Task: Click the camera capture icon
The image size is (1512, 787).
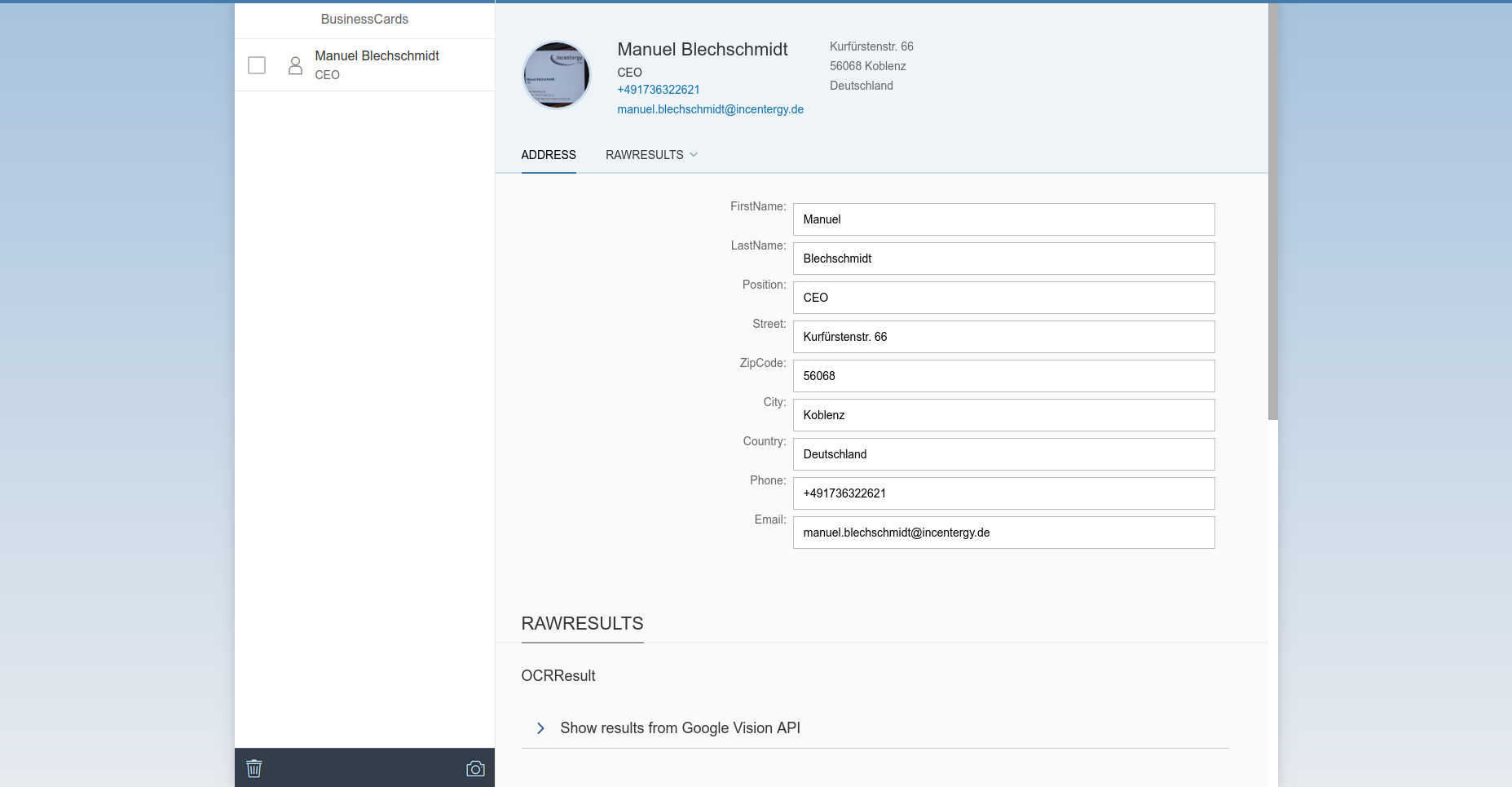Action: (475, 768)
